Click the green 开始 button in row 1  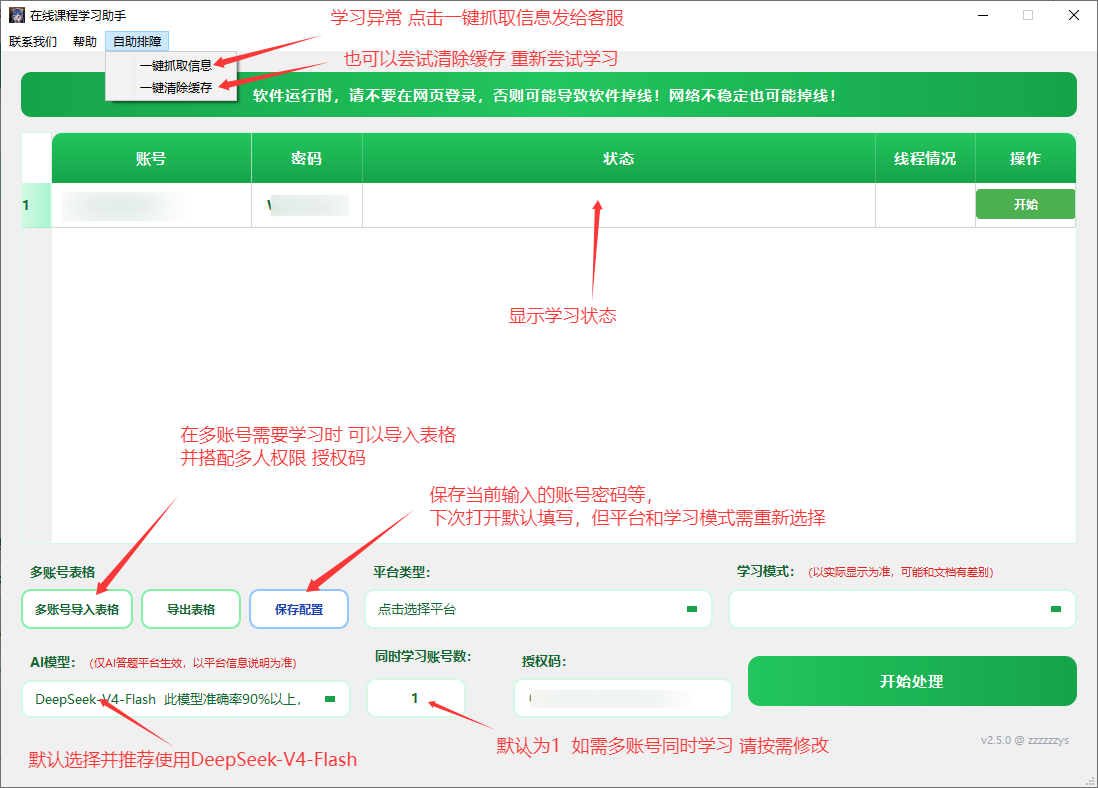(1025, 205)
